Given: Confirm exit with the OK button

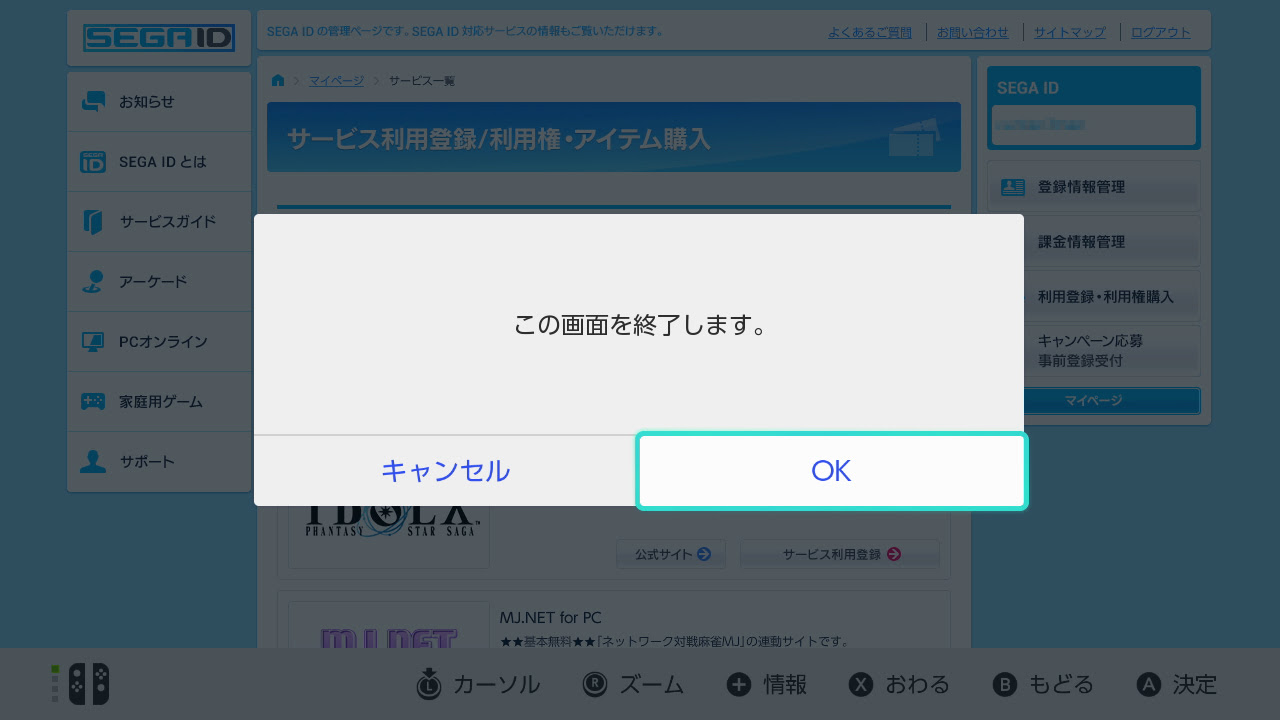Looking at the screenshot, I should pyautogui.click(x=831, y=471).
